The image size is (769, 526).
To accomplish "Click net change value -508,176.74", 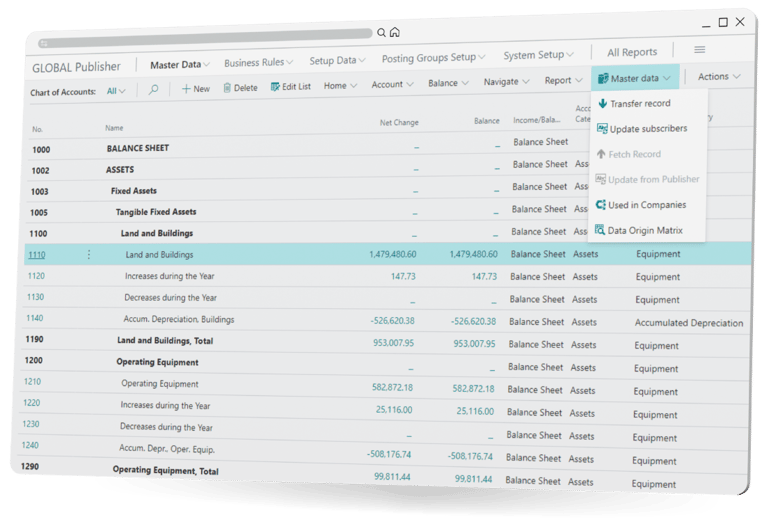I will point(389,454).
